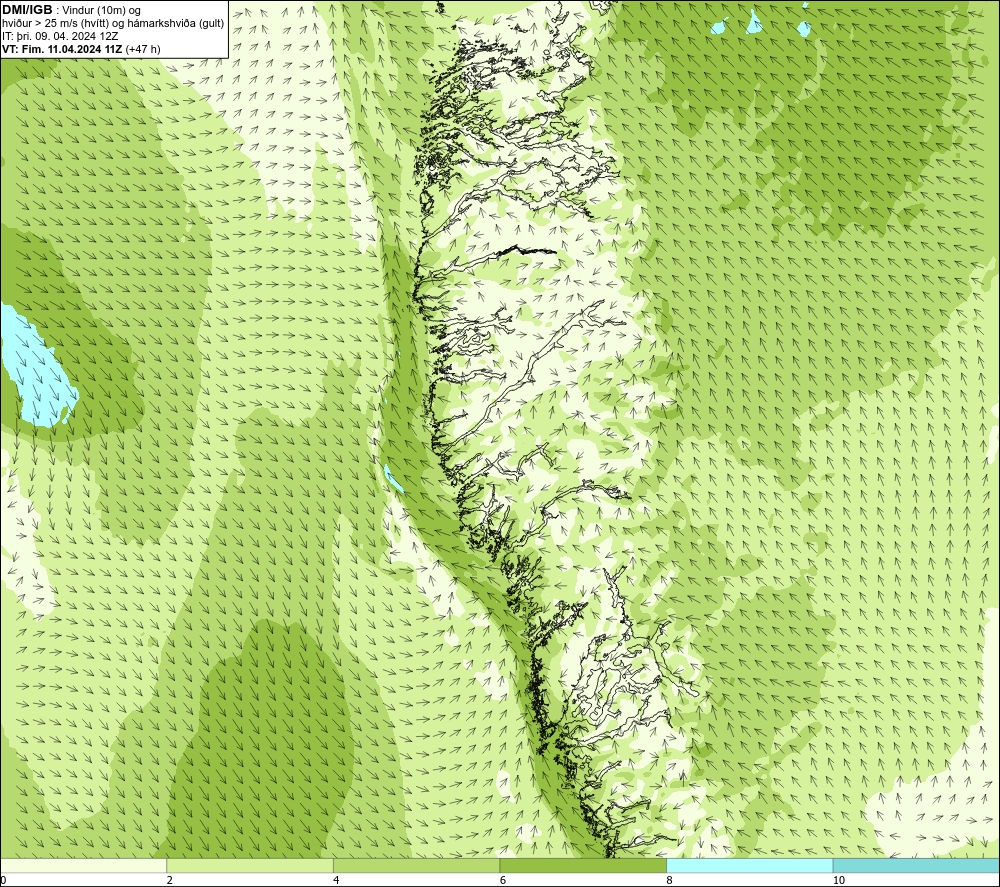This screenshot has width=1000, height=887.
Task: Click the DMI/IGB title text
Action: [27, 10]
